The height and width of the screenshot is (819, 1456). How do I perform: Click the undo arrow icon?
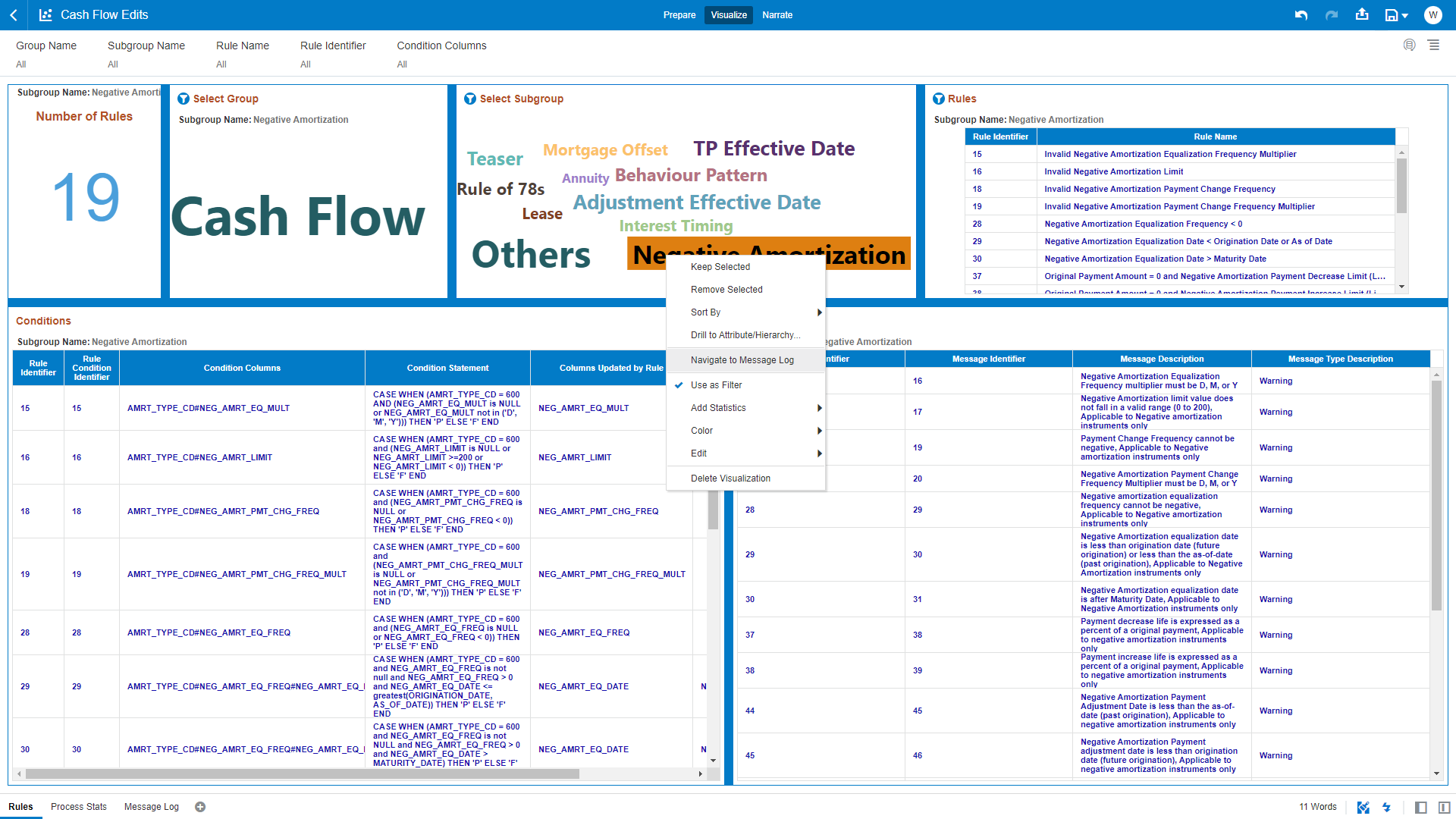(x=1301, y=15)
